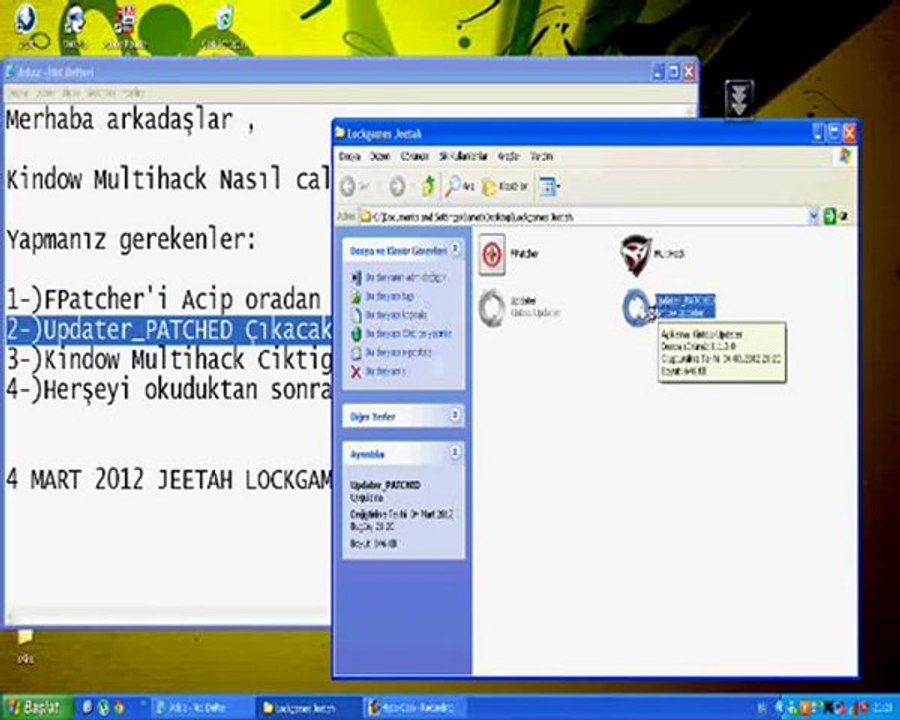Open the Views toolbar button
The width and height of the screenshot is (900, 720).
(549, 186)
